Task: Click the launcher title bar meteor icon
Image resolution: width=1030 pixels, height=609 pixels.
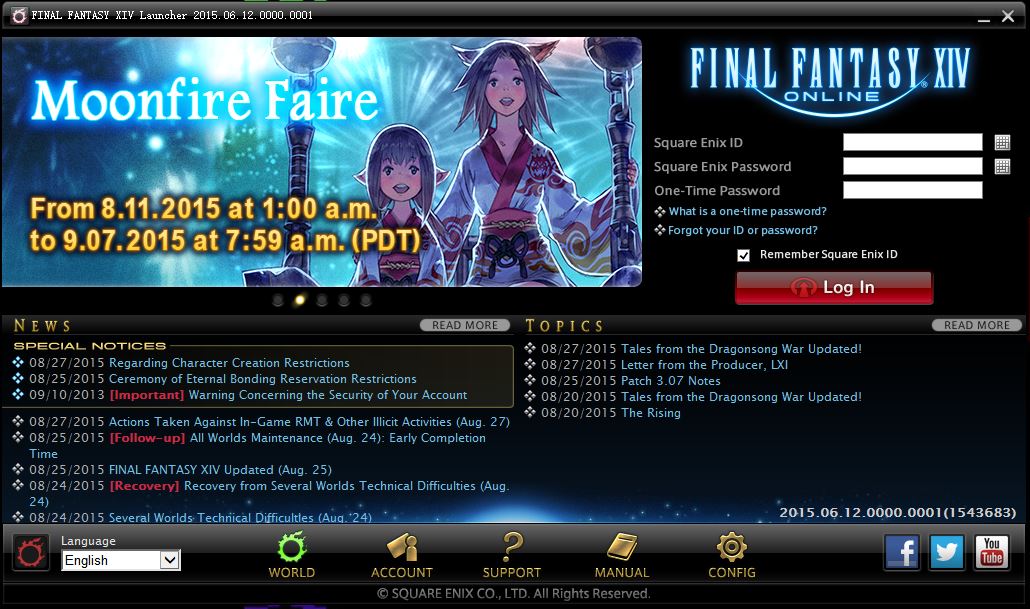Action: tap(19, 16)
